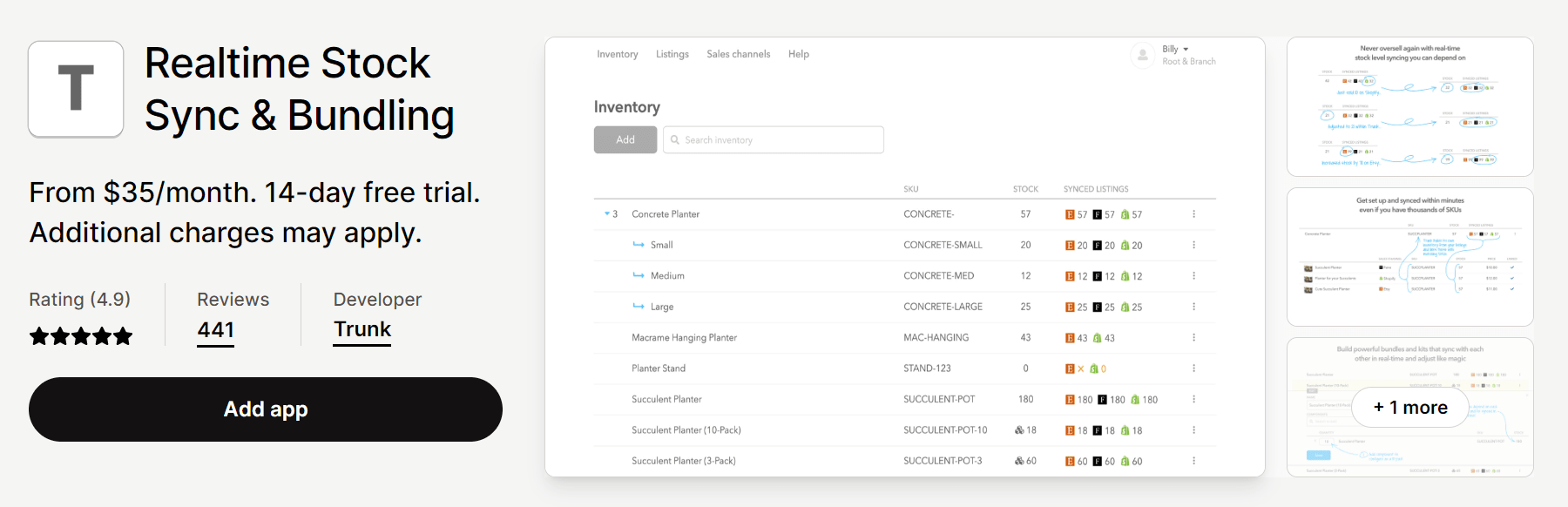
Task: Click the Faire icon in the SUCCULENT-POT row
Action: (x=1103, y=400)
